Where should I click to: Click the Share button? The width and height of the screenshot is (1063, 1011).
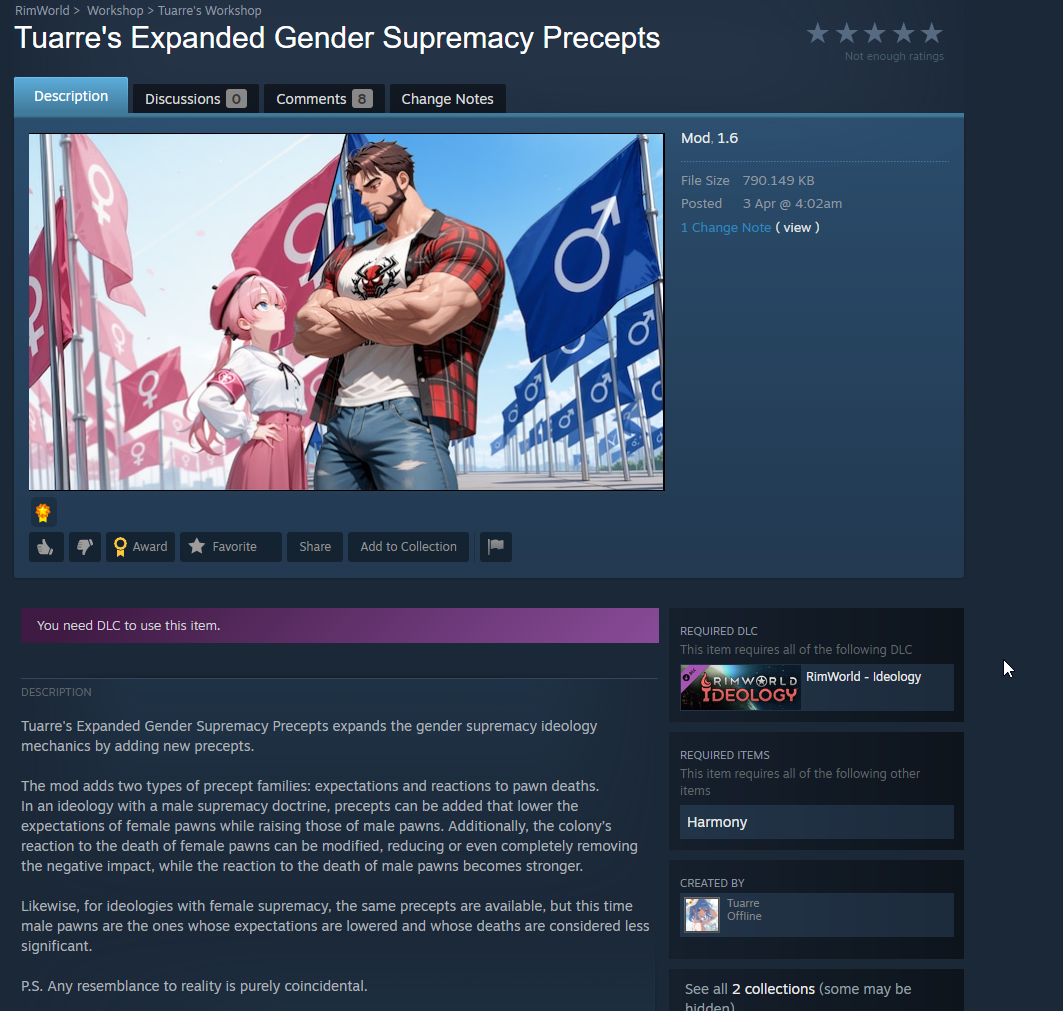[315, 547]
